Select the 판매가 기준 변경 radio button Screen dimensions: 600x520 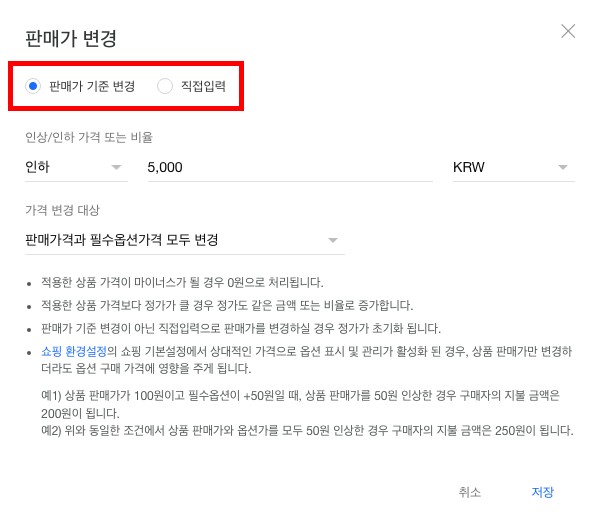tap(33, 86)
